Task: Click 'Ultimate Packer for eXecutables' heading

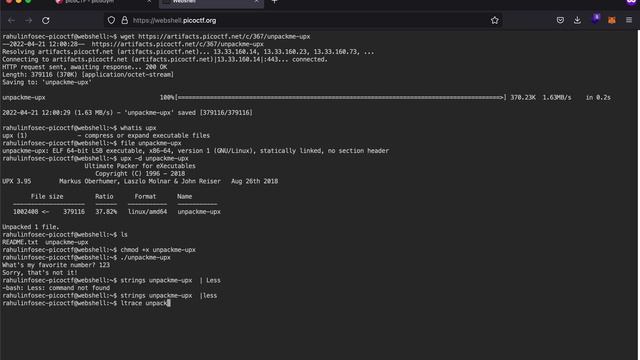Action: (x=140, y=166)
